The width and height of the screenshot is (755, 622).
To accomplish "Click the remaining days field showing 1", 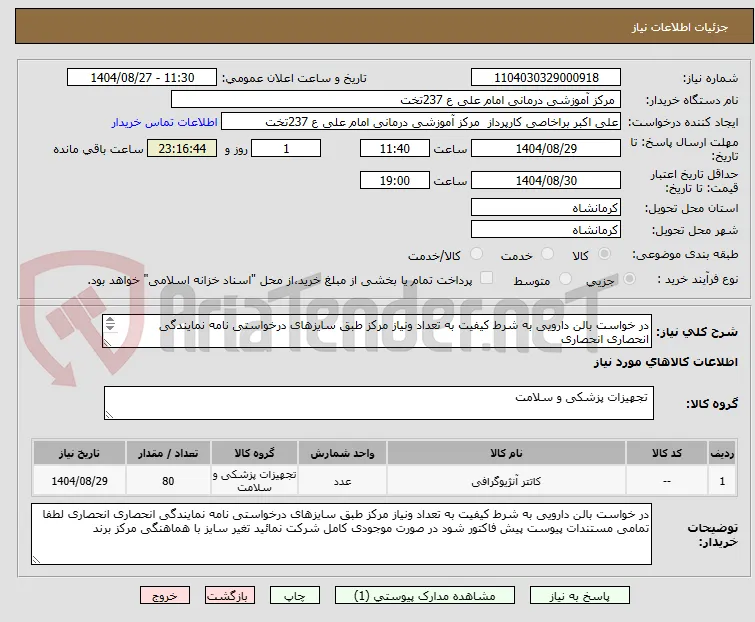I will (286, 148).
